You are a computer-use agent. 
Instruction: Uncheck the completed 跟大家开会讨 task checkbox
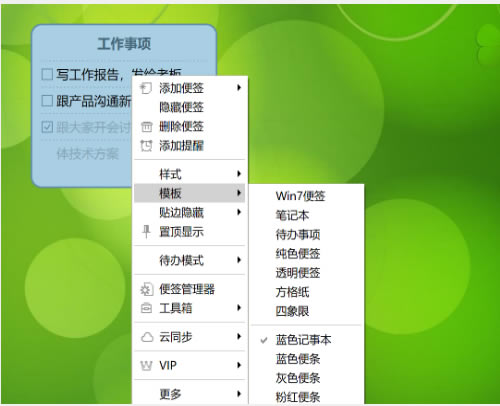(x=47, y=127)
